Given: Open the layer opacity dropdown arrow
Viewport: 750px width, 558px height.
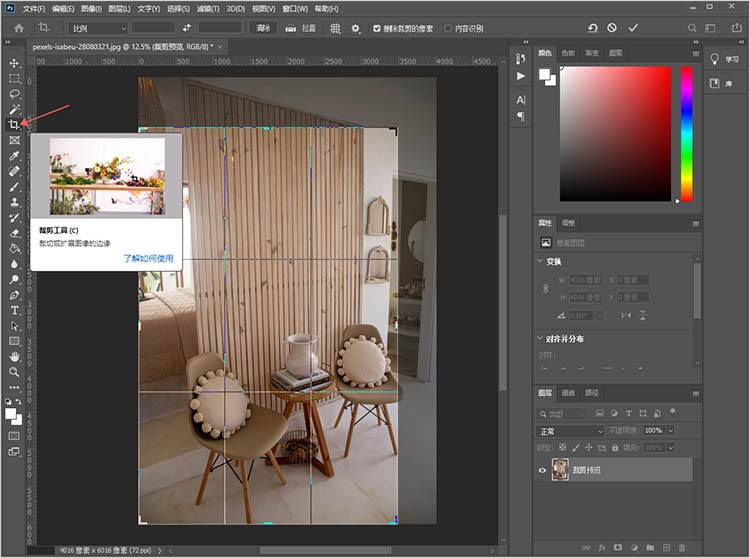Looking at the screenshot, I should click(671, 430).
